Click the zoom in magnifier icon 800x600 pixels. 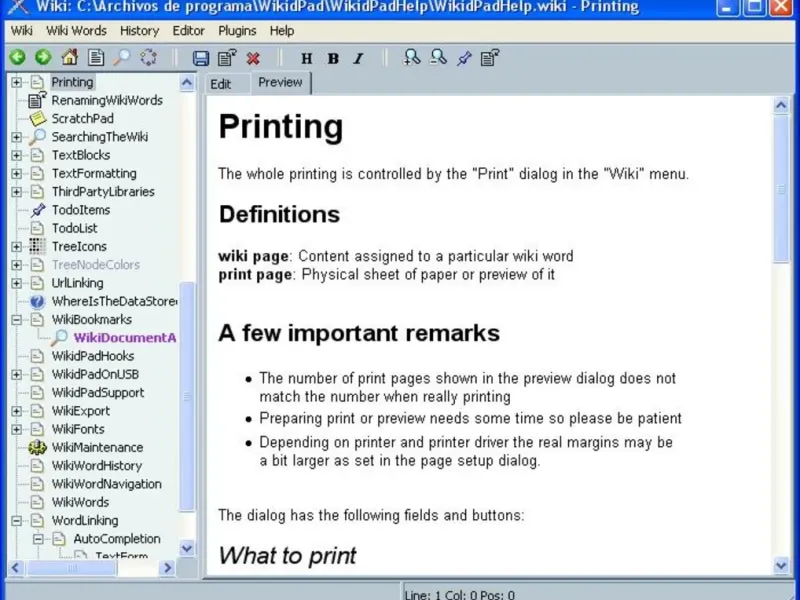411,57
